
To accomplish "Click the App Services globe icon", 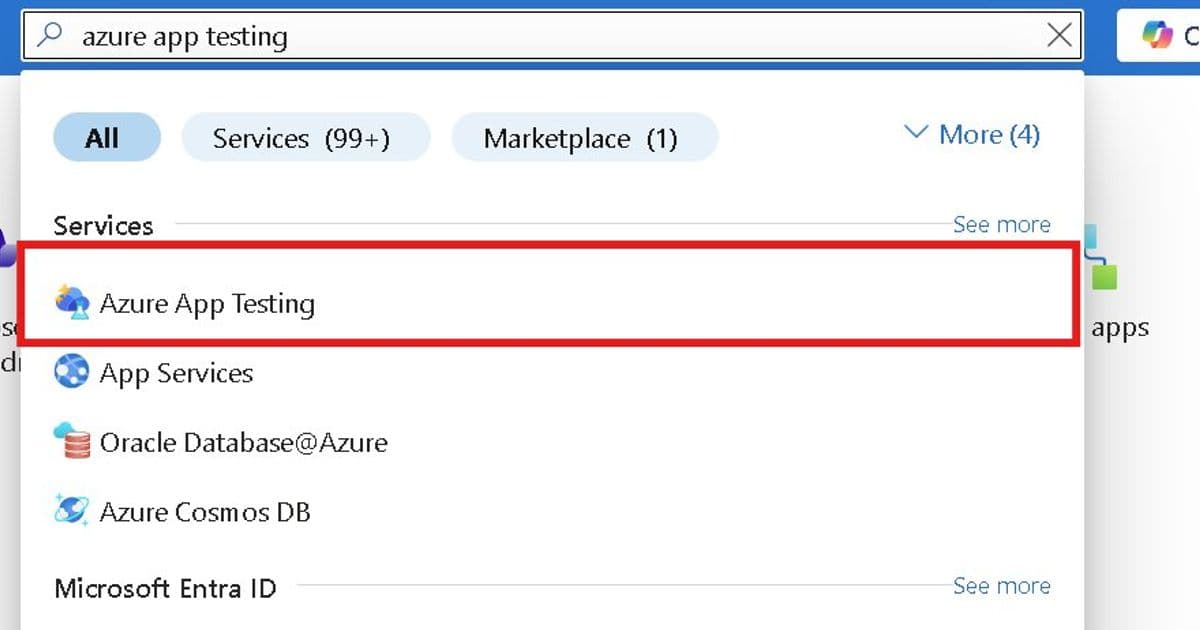I will (72, 372).
